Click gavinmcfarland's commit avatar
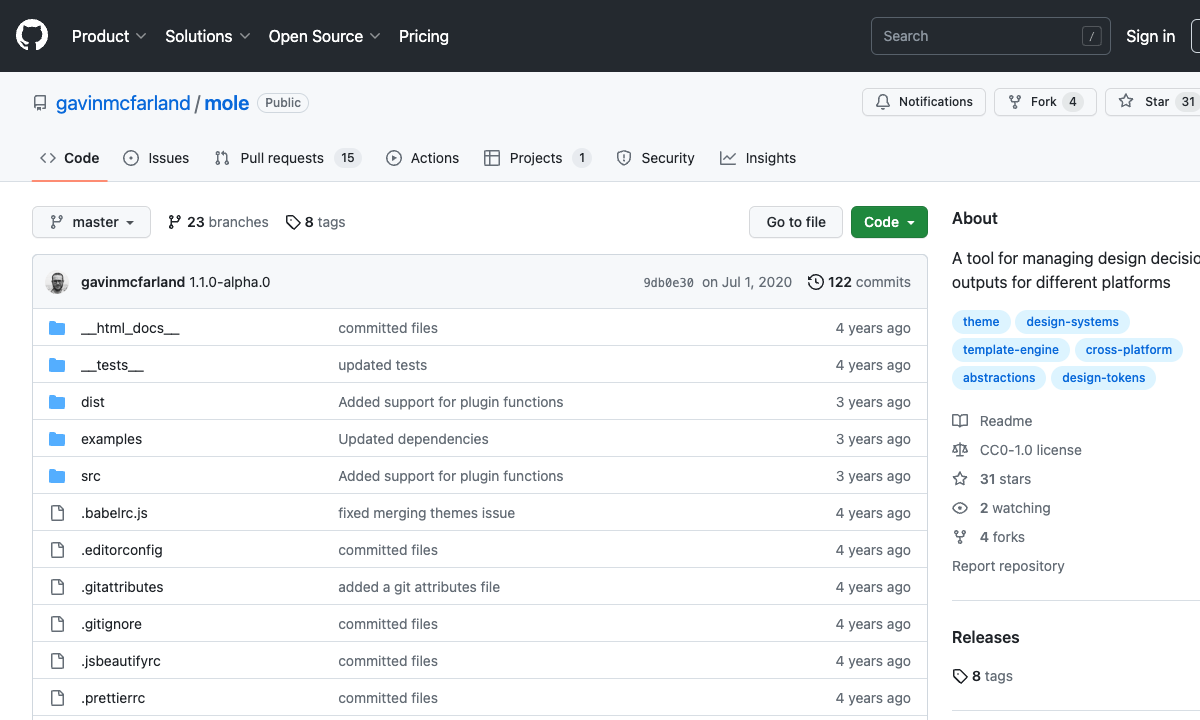 [57, 282]
